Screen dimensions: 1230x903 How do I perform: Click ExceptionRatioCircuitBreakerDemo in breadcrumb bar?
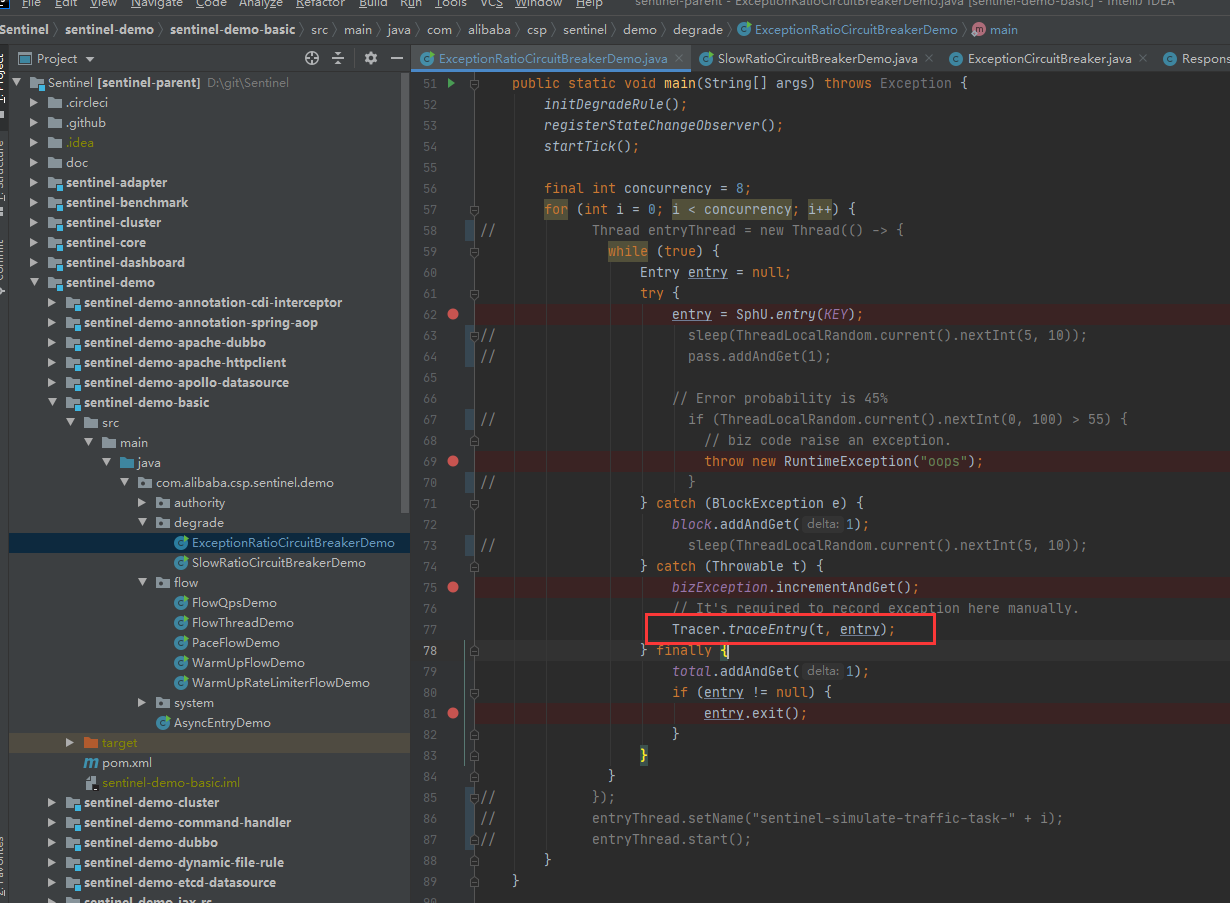click(847, 30)
